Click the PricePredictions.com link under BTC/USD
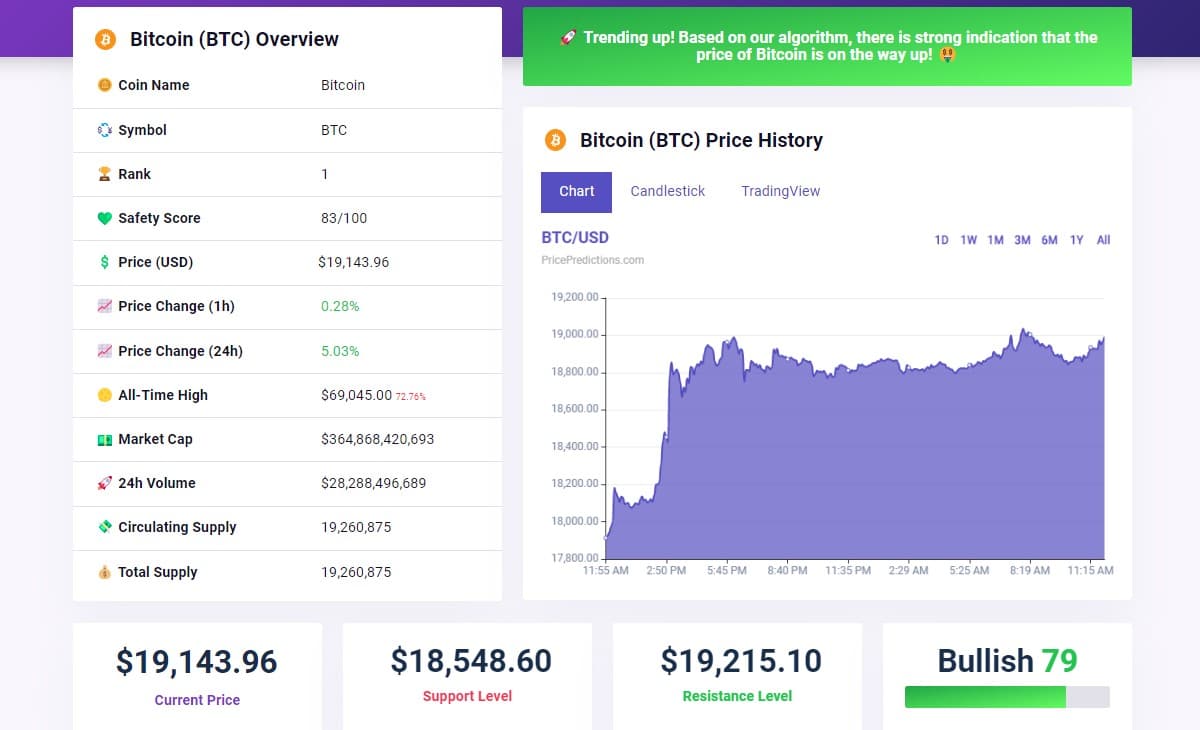The image size is (1200, 730). [592, 260]
